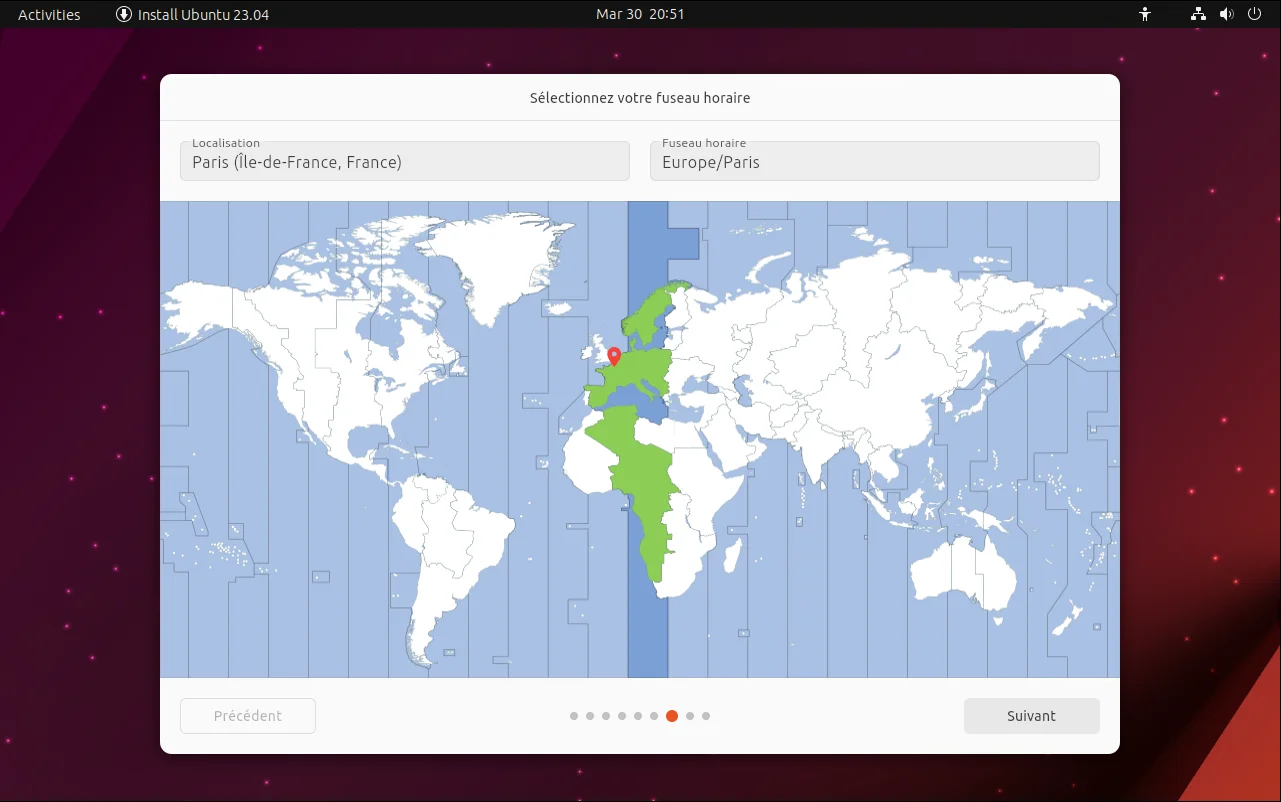
Task: Click the power icon in top bar
Action: point(1255,14)
